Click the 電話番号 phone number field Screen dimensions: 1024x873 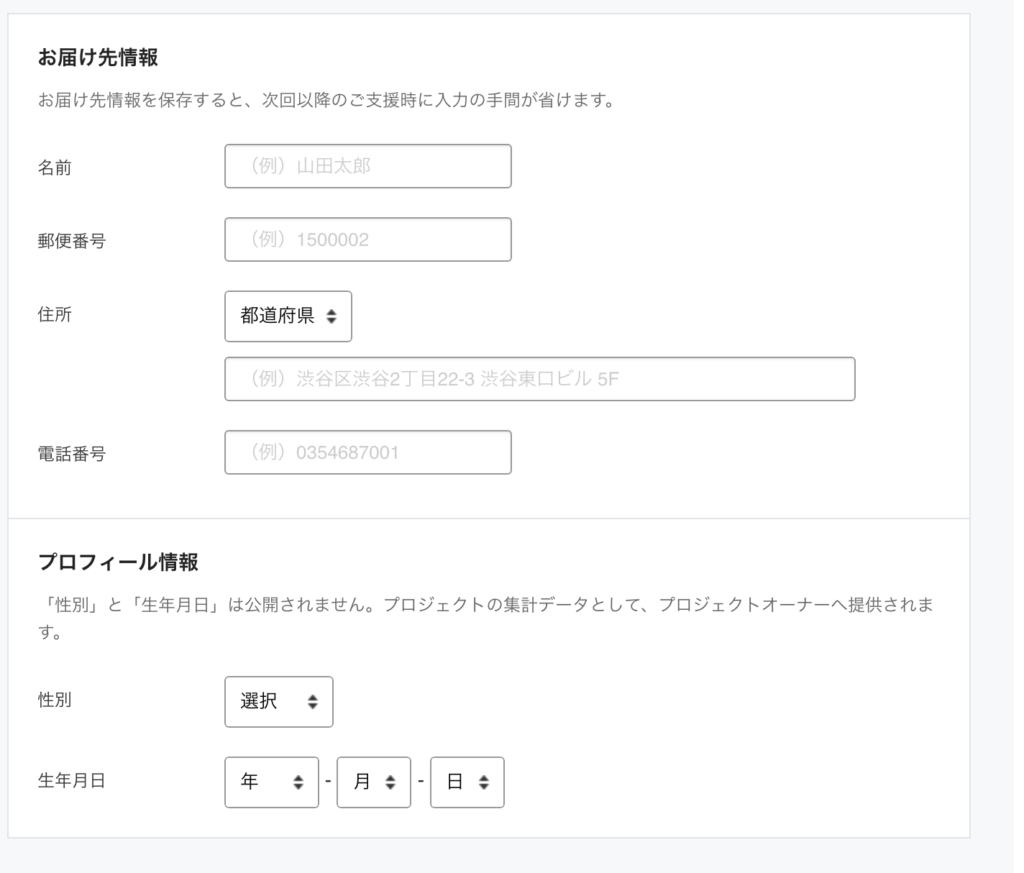(x=367, y=452)
